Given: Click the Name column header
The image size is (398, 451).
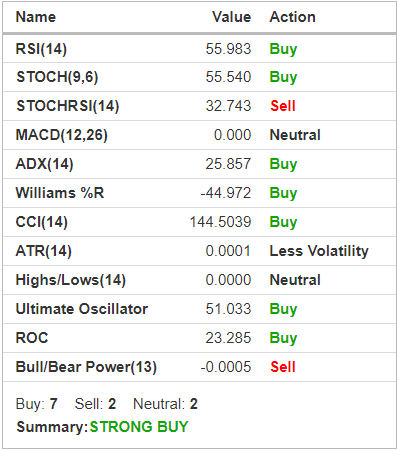Looking at the screenshot, I should coord(36,17).
